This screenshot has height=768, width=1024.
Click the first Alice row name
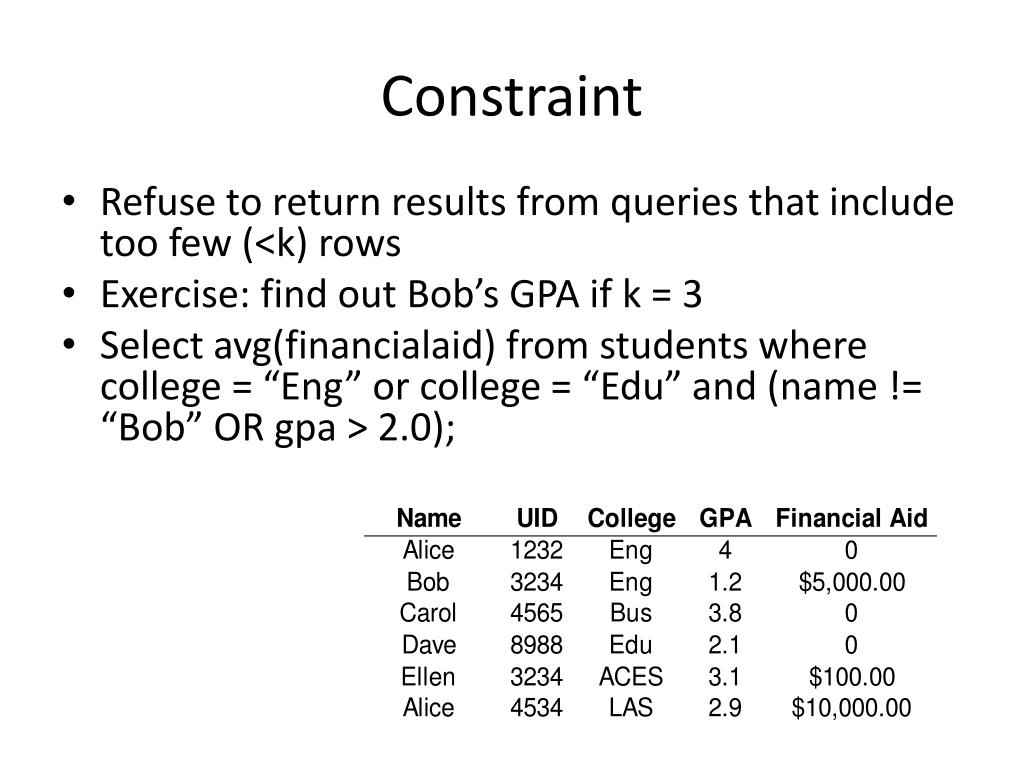[428, 551]
